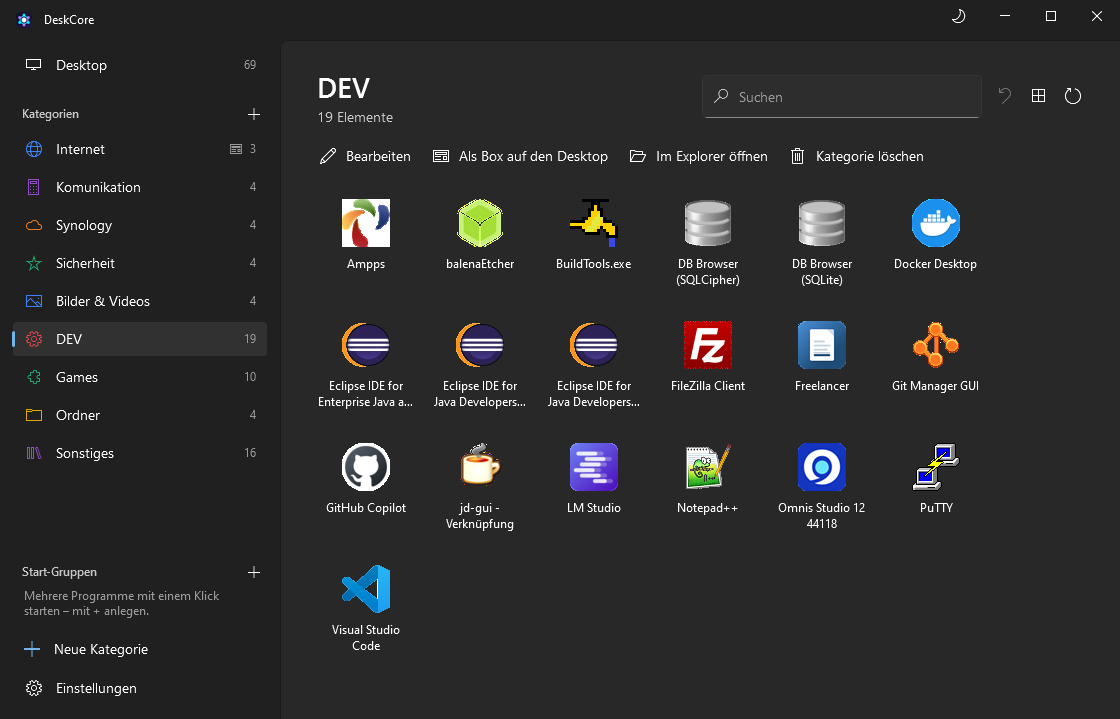Click the DeskCore logo in title bar

coord(24,19)
